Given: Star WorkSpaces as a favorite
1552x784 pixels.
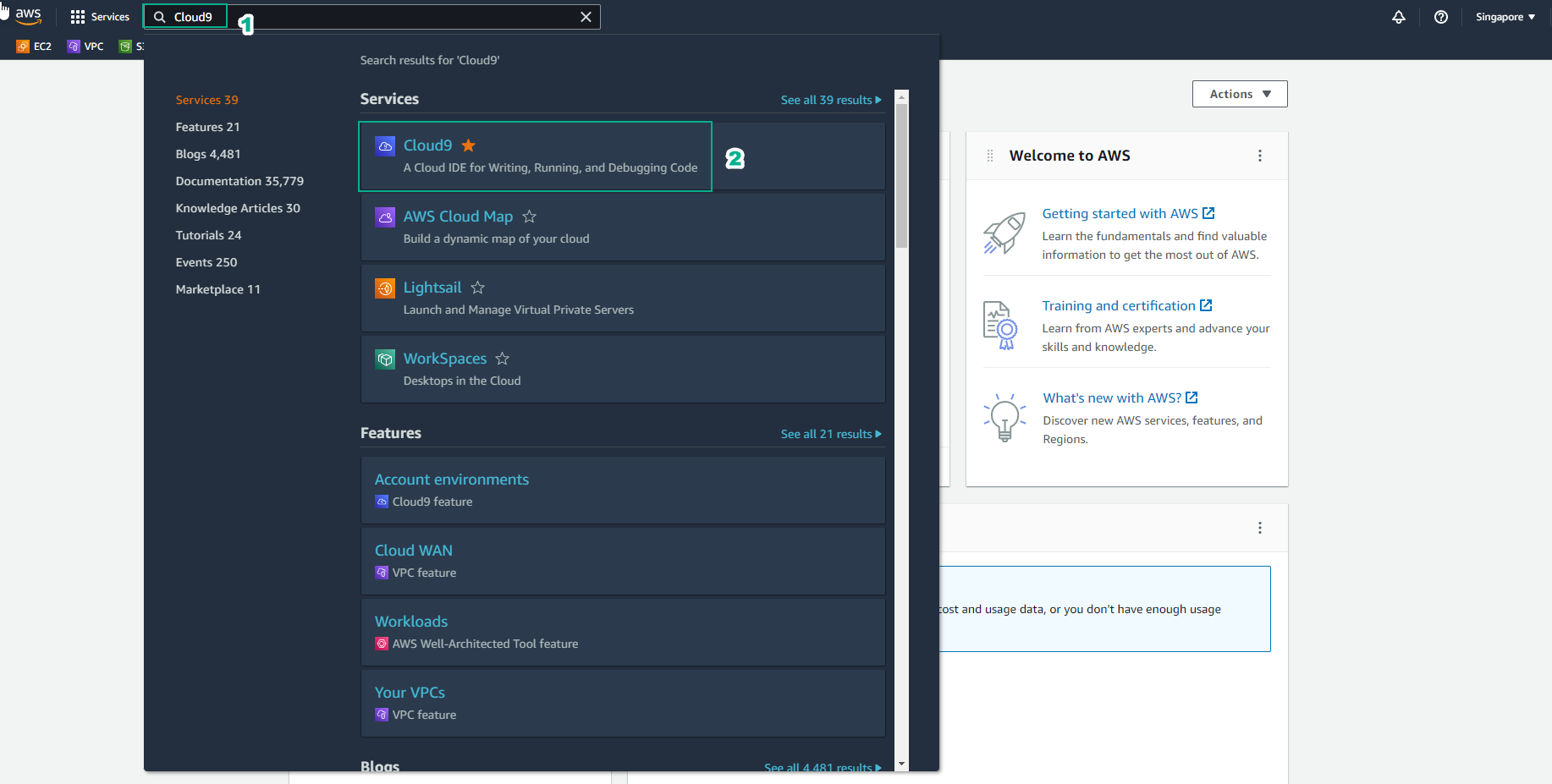Looking at the screenshot, I should point(501,359).
